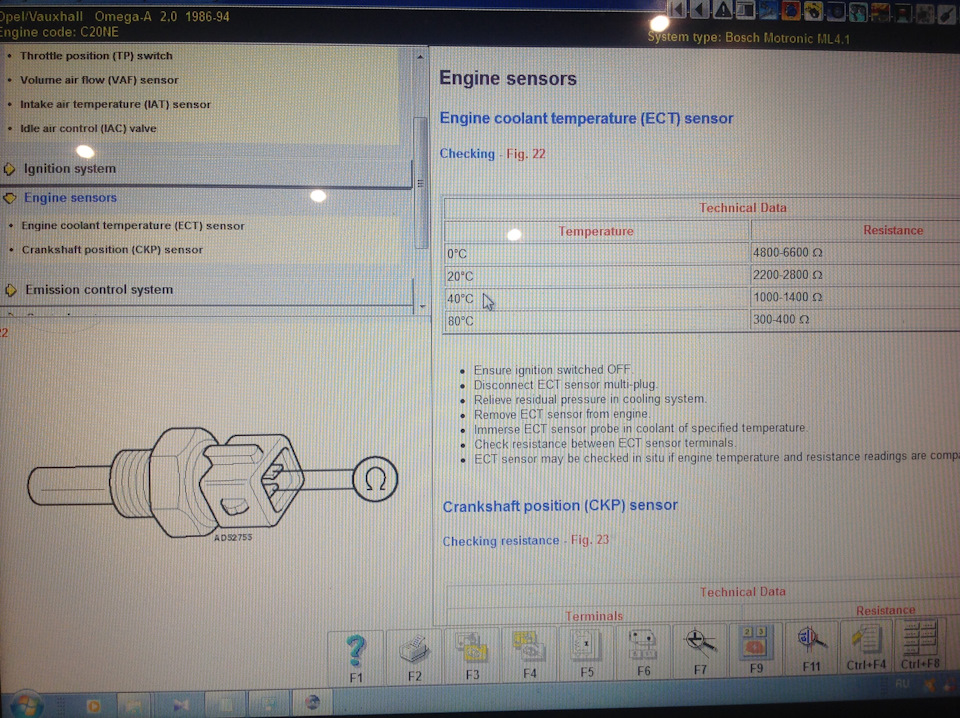Viewport: 960px width, 718px height.
Task: Click the F6 toolbar icon
Action: point(643,651)
